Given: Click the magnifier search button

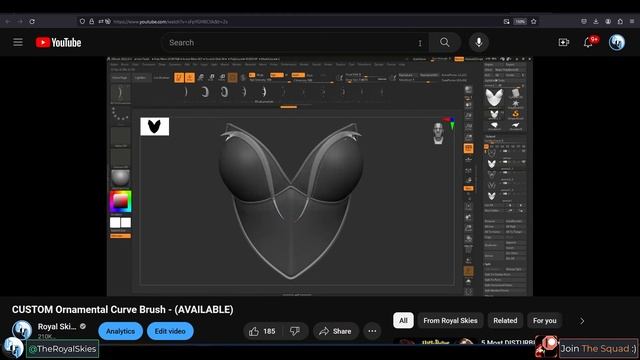Looking at the screenshot, I should click(445, 42).
